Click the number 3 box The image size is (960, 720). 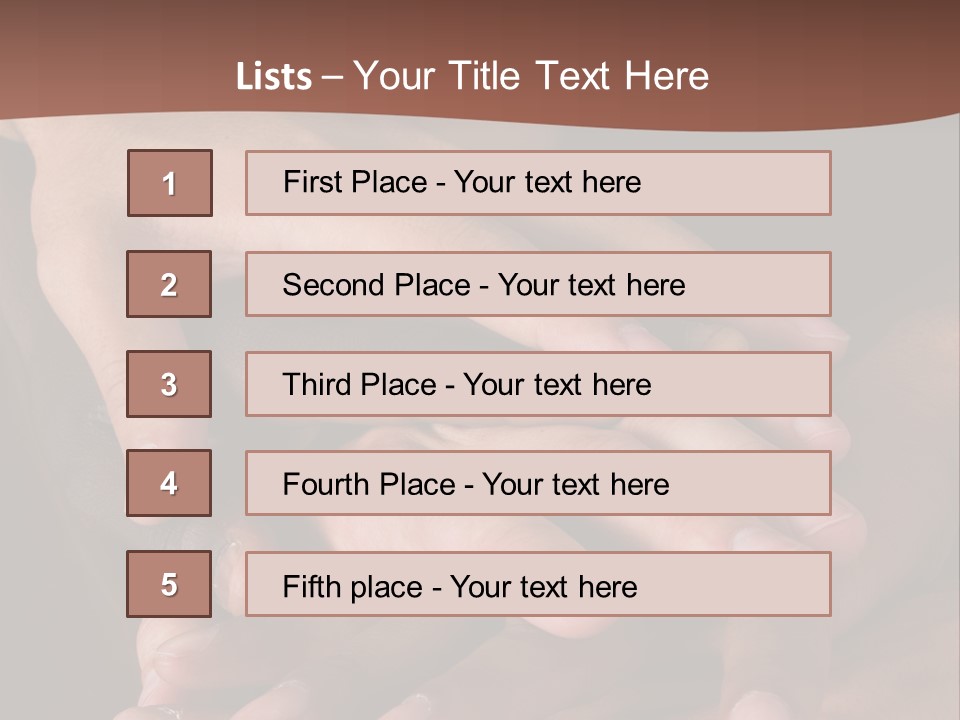169,384
